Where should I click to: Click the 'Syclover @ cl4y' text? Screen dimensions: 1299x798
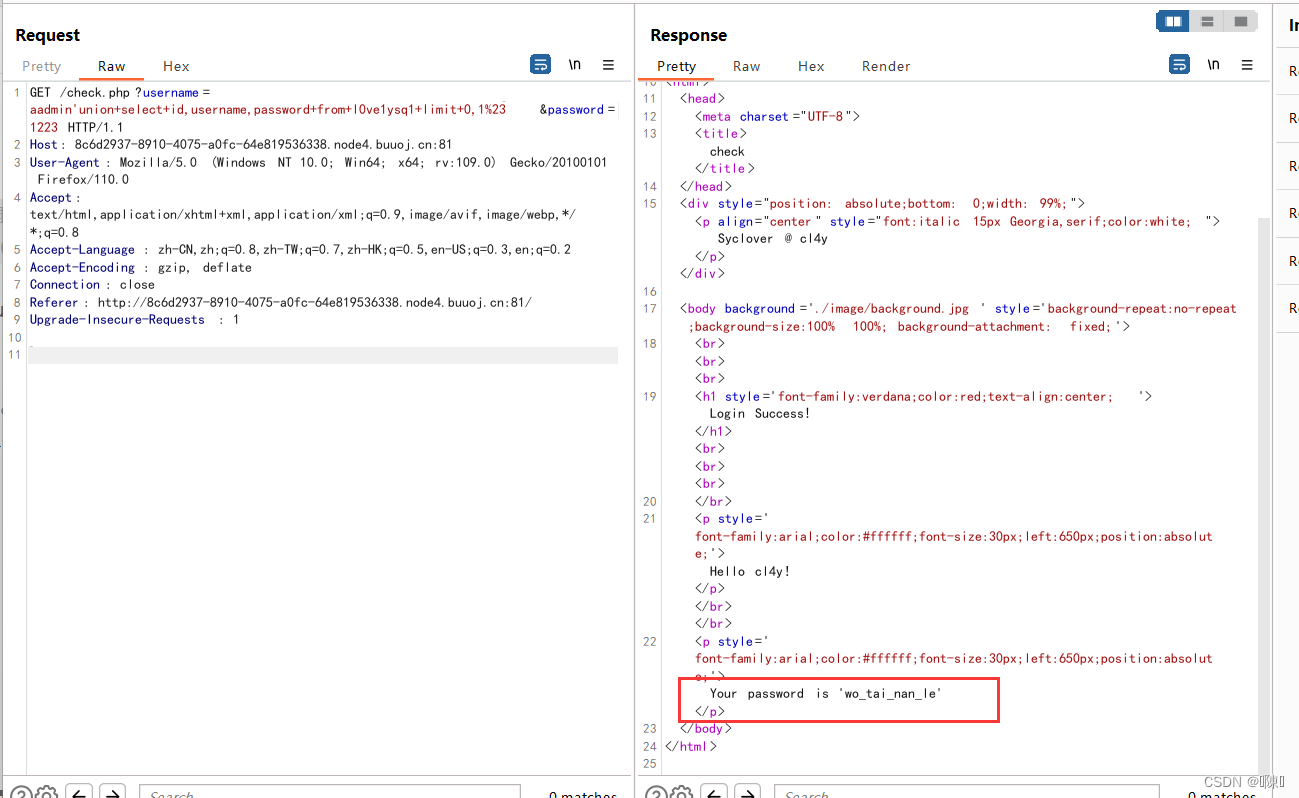coord(773,239)
